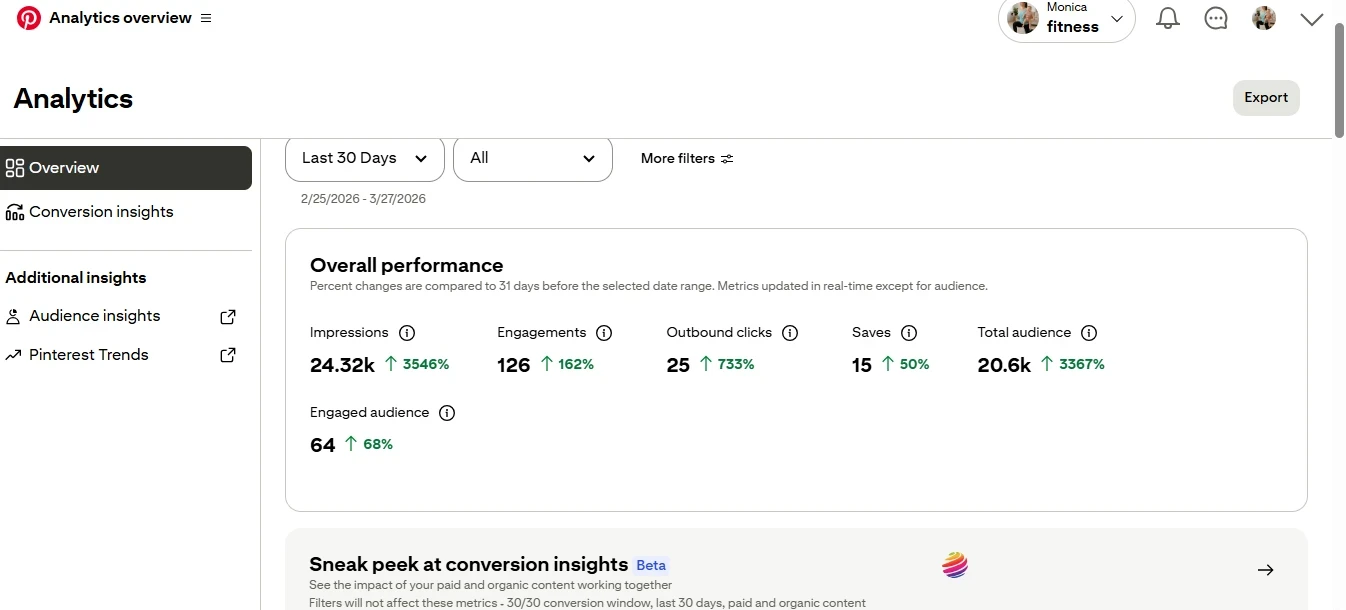This screenshot has height=610, width=1346.
Task: Open Audience insights external link
Action: tap(228, 316)
